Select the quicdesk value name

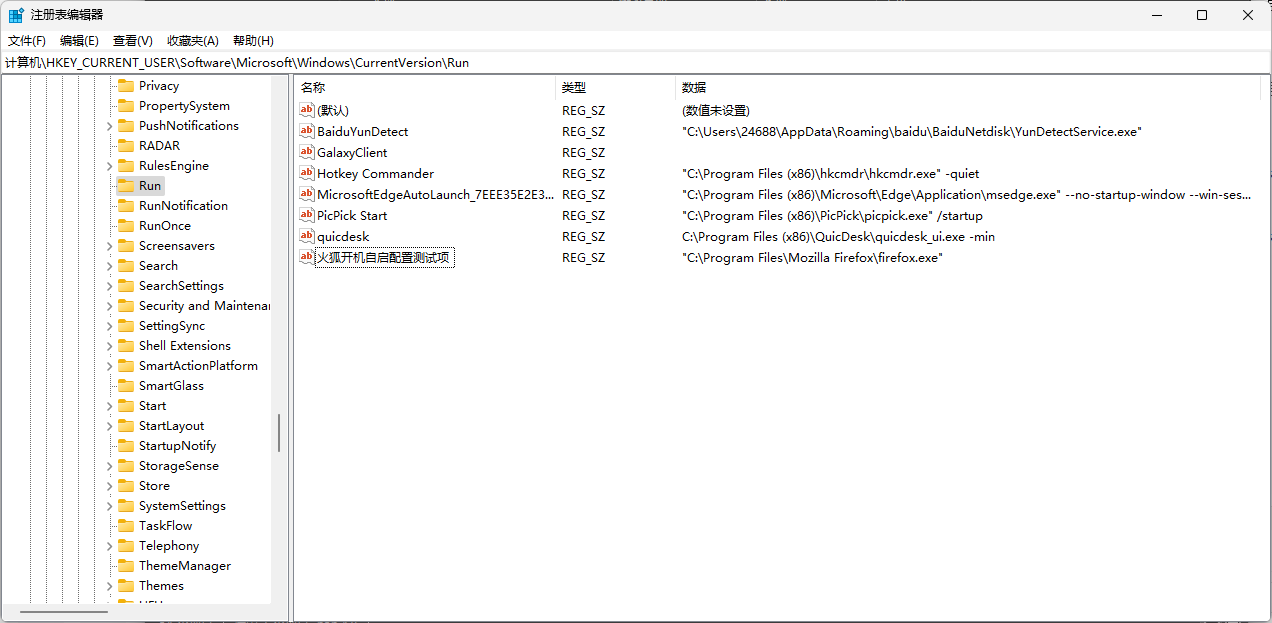(343, 236)
